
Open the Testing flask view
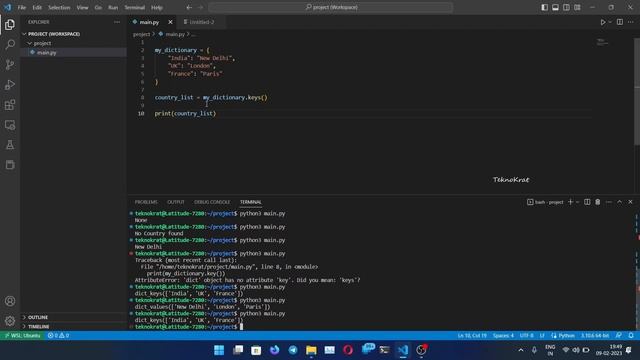10,144
